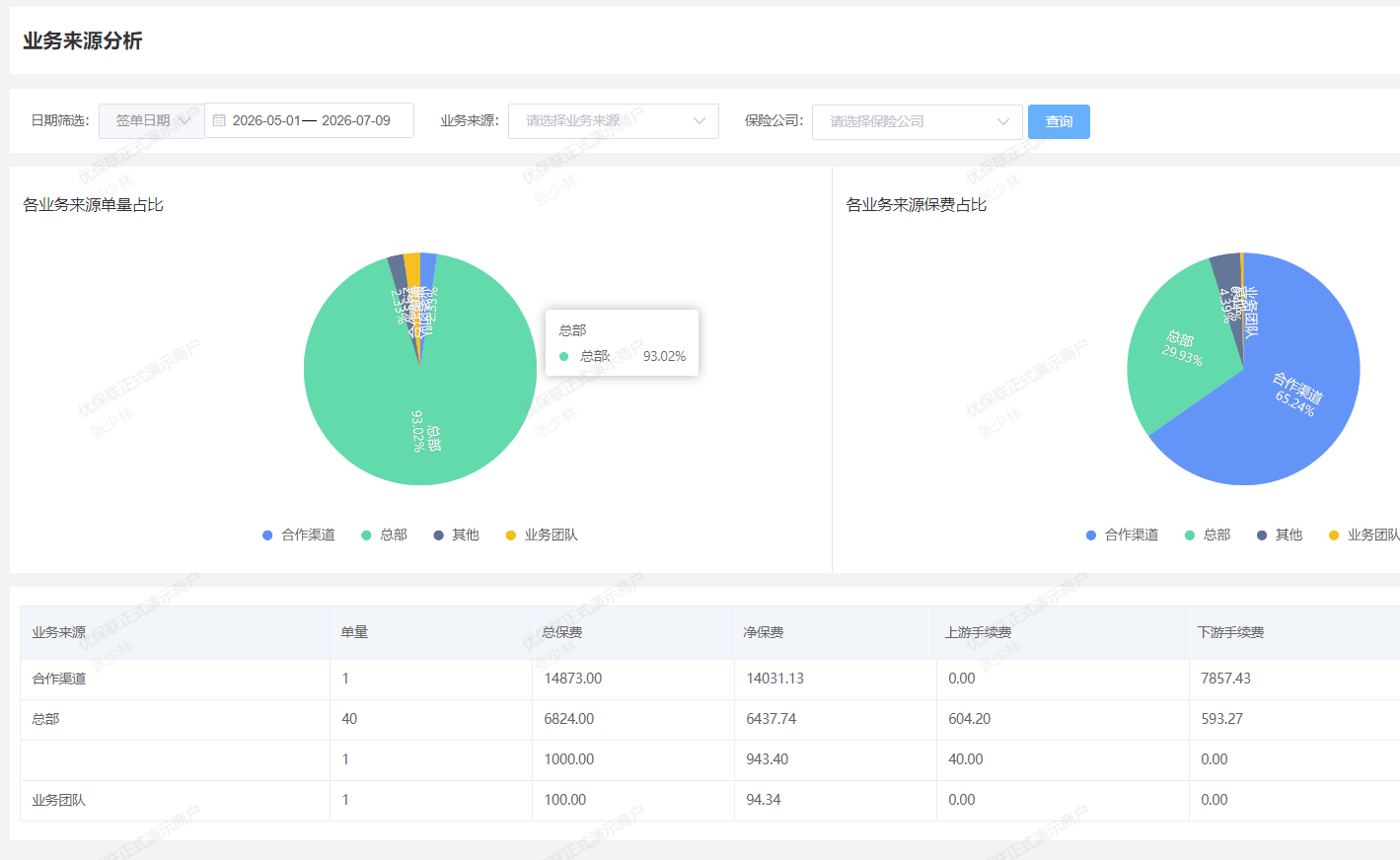Click the date range input 2026-05-01— 2026-07-09
Viewport: 1400px width, 860px height.
(x=310, y=120)
